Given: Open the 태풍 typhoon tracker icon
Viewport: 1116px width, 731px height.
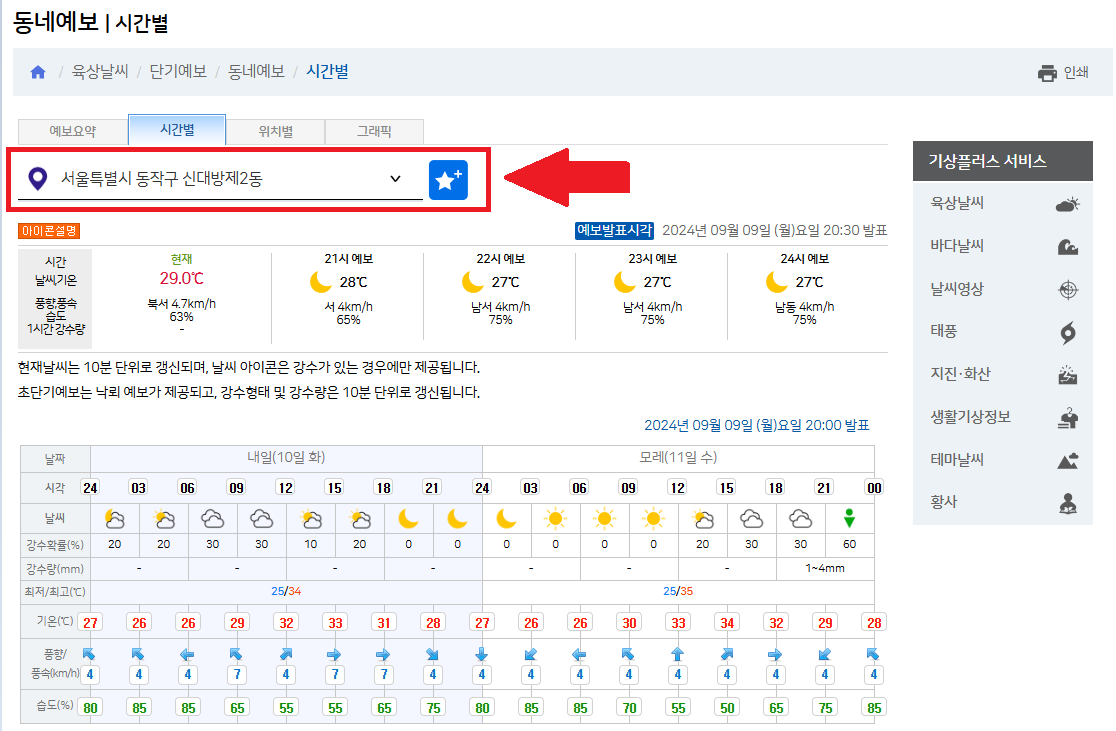Looking at the screenshot, I should pos(1067,331).
